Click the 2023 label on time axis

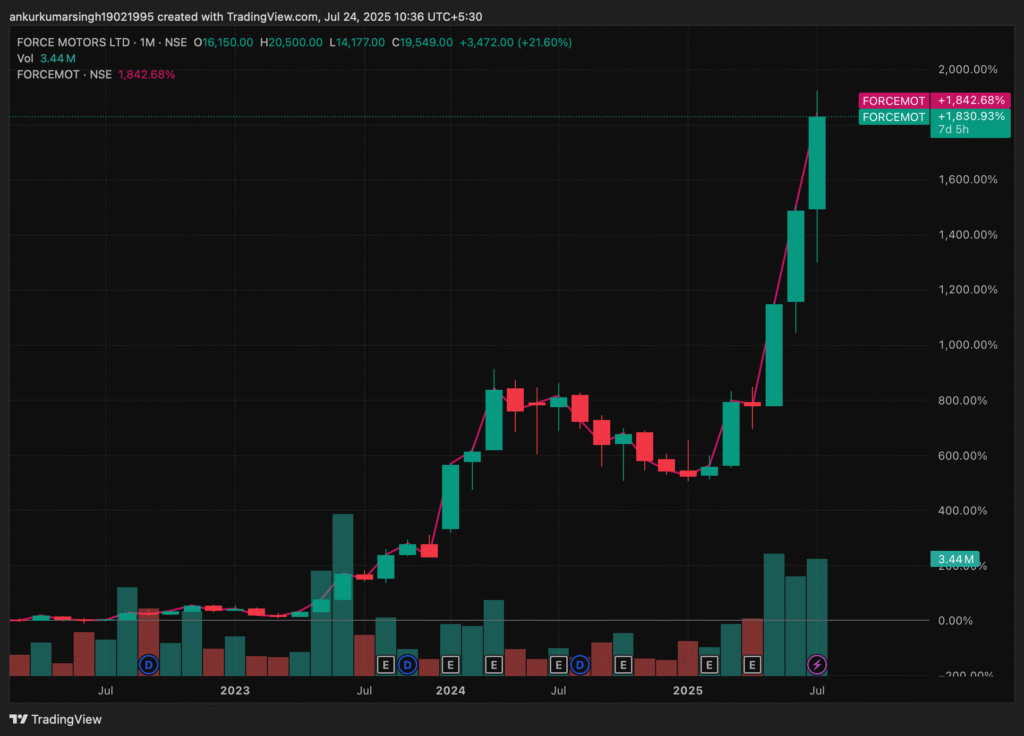pos(234,690)
